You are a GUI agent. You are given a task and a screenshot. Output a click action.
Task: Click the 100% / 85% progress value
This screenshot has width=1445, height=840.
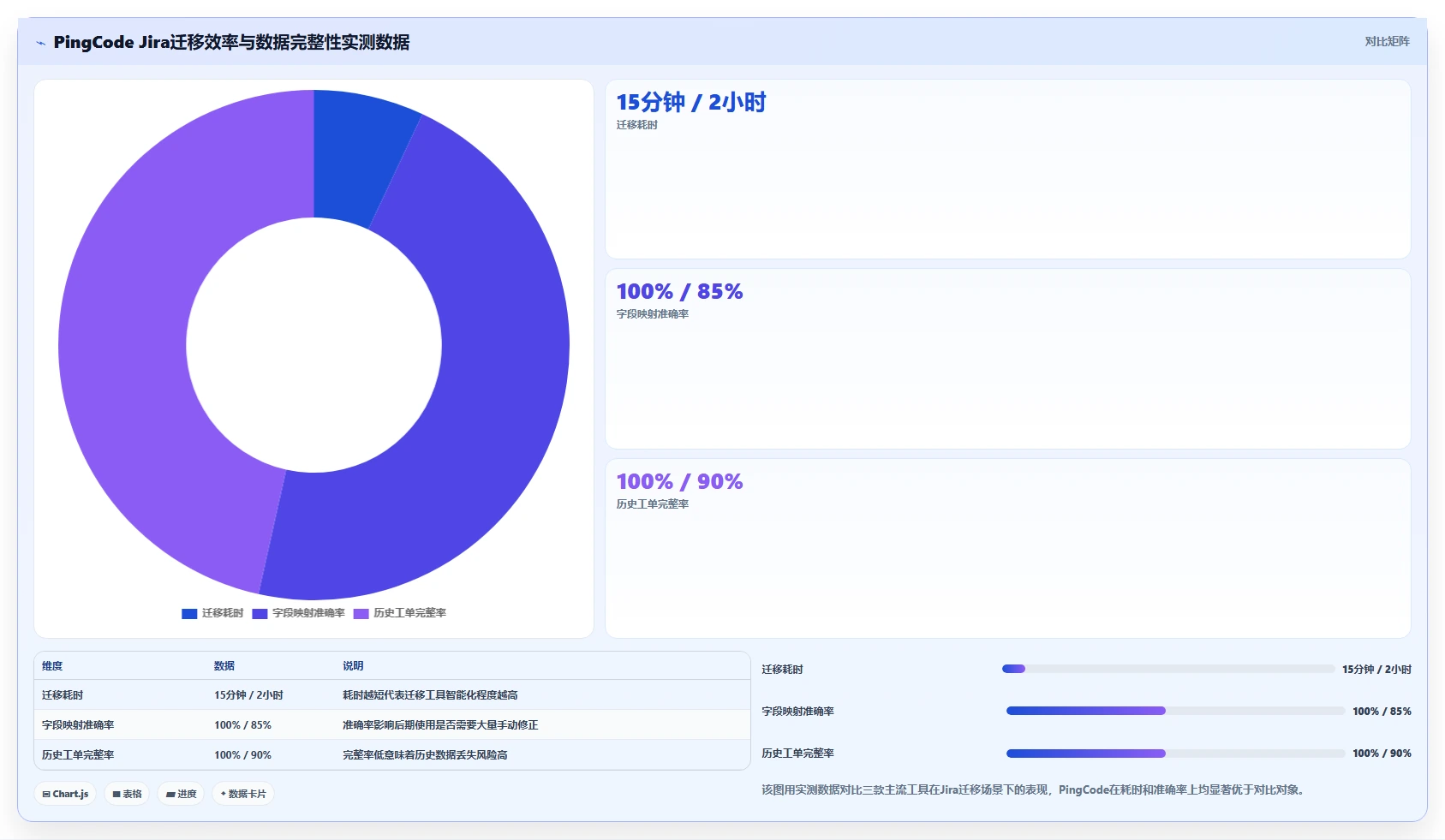pyautogui.click(x=1382, y=712)
